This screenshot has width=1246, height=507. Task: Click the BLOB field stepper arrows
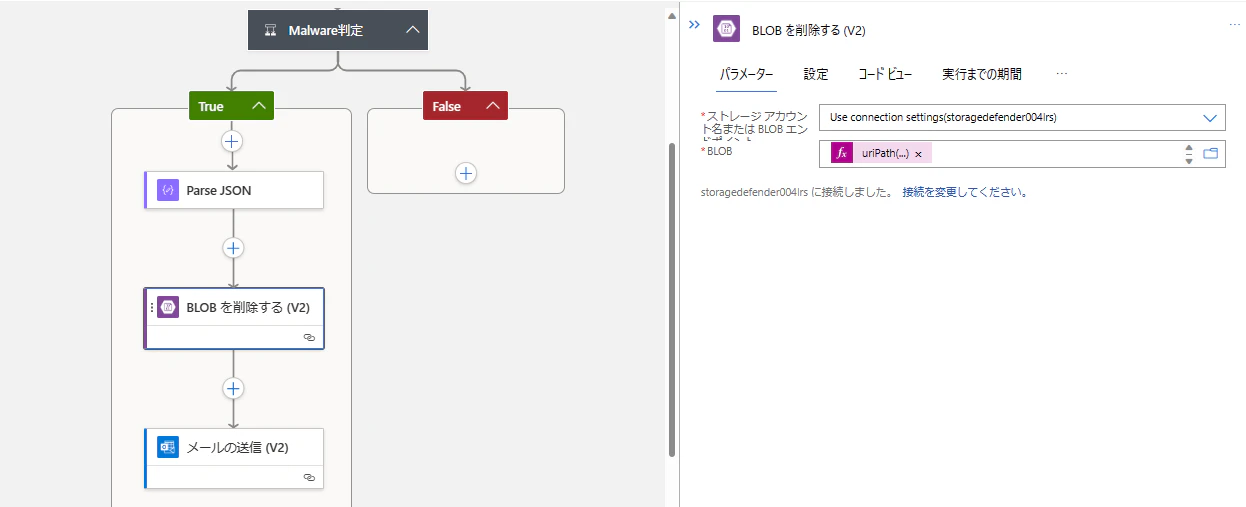(1189, 154)
